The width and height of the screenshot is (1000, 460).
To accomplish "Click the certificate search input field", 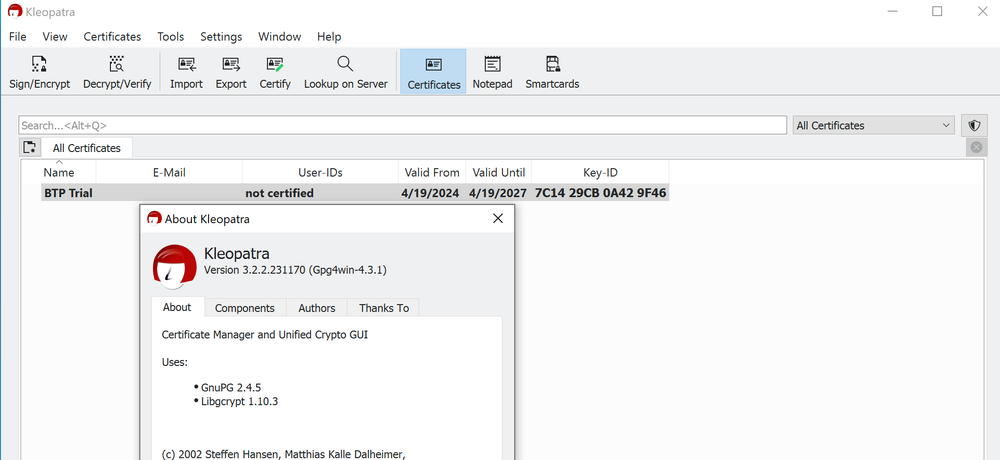I will pos(400,125).
